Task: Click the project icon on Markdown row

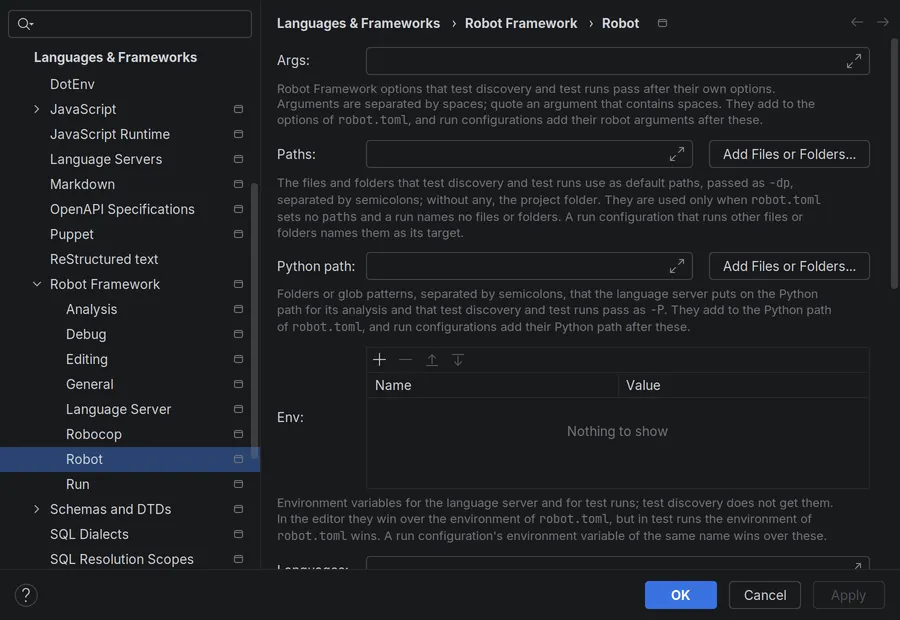Action: (238, 184)
